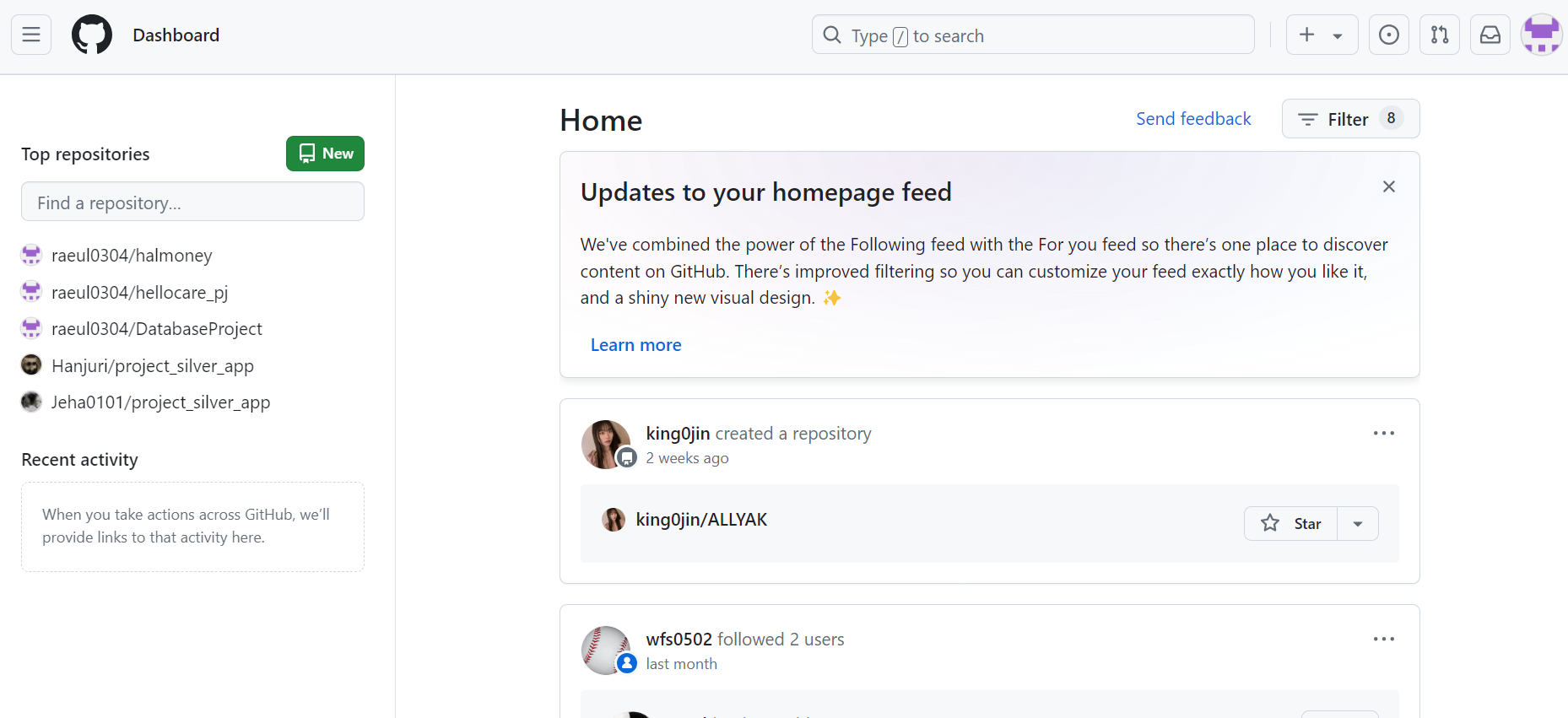Viewport: 1568px width, 718px height.
Task: Expand the create-new dropdown caret
Action: coord(1338,35)
